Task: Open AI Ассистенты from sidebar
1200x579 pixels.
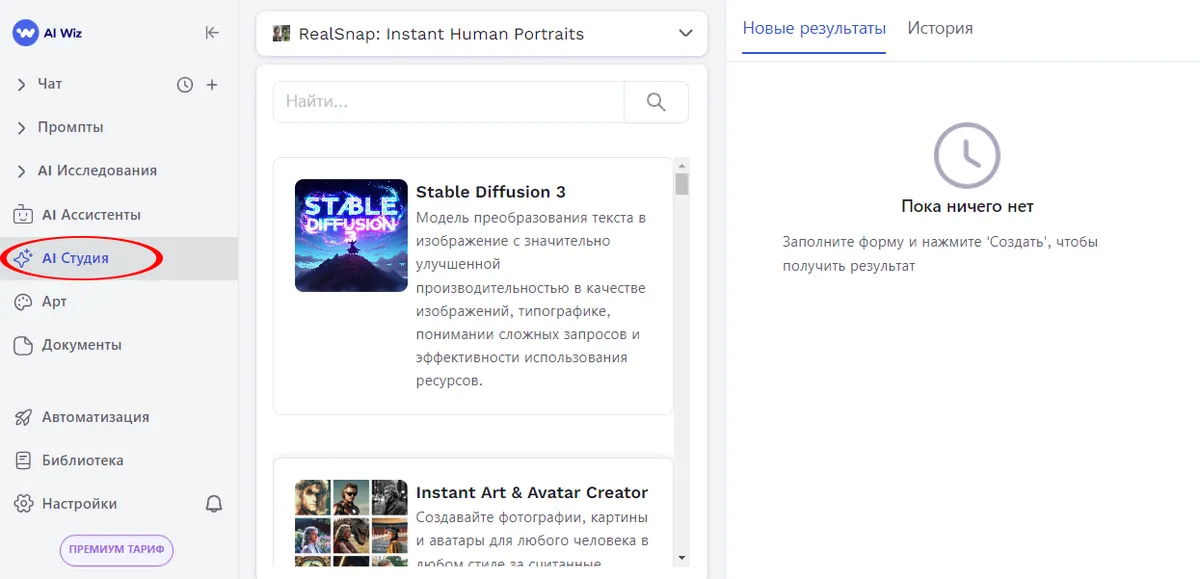Action: click(x=90, y=215)
